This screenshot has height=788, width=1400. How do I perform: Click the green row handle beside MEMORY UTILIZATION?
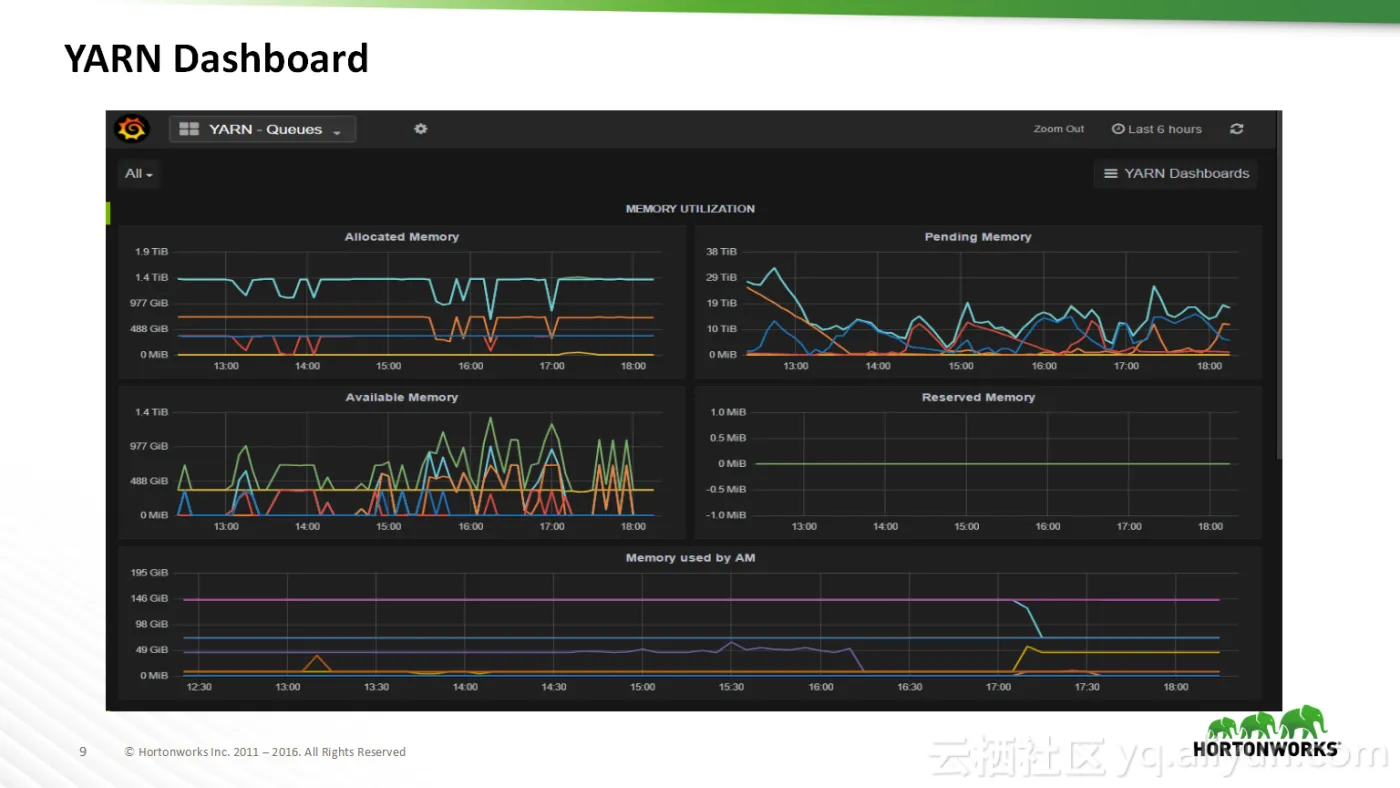point(108,212)
